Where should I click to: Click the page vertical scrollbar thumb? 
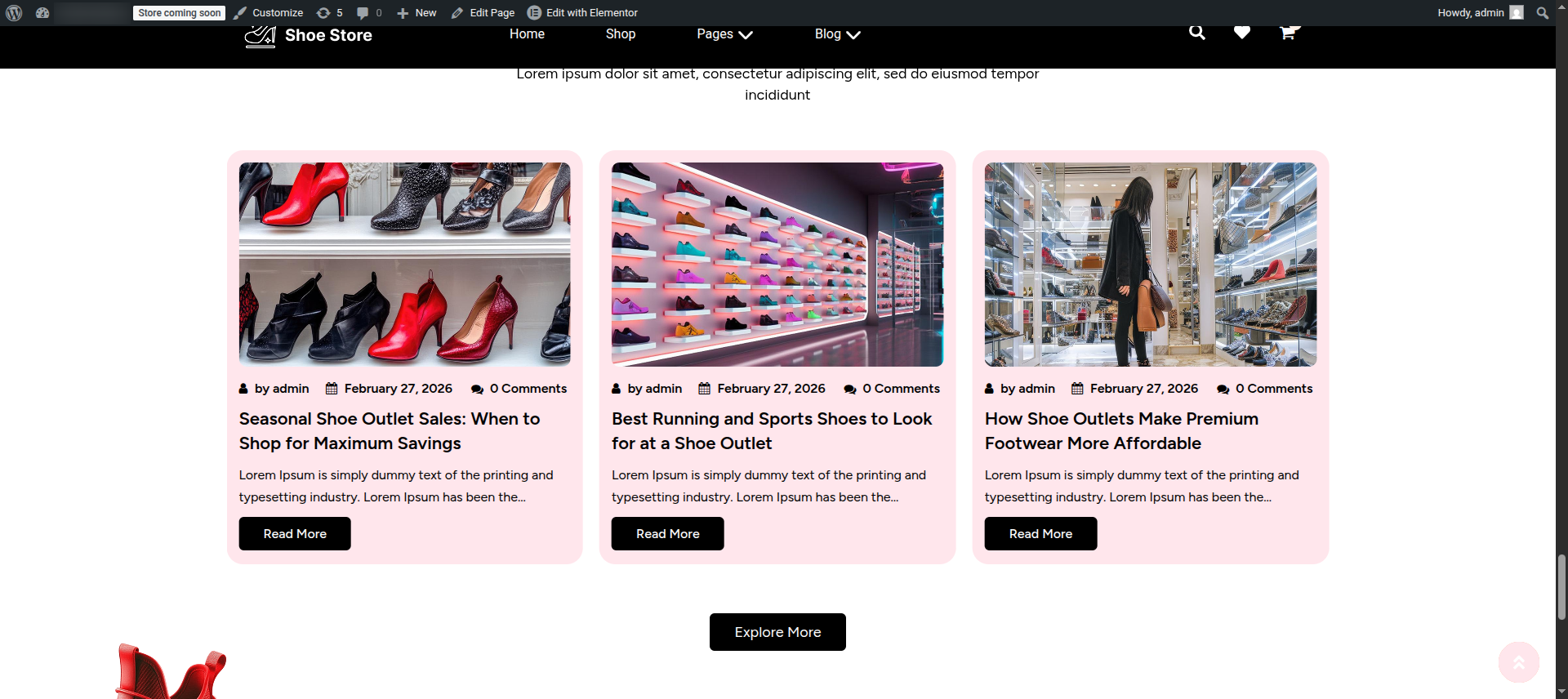click(1561, 586)
